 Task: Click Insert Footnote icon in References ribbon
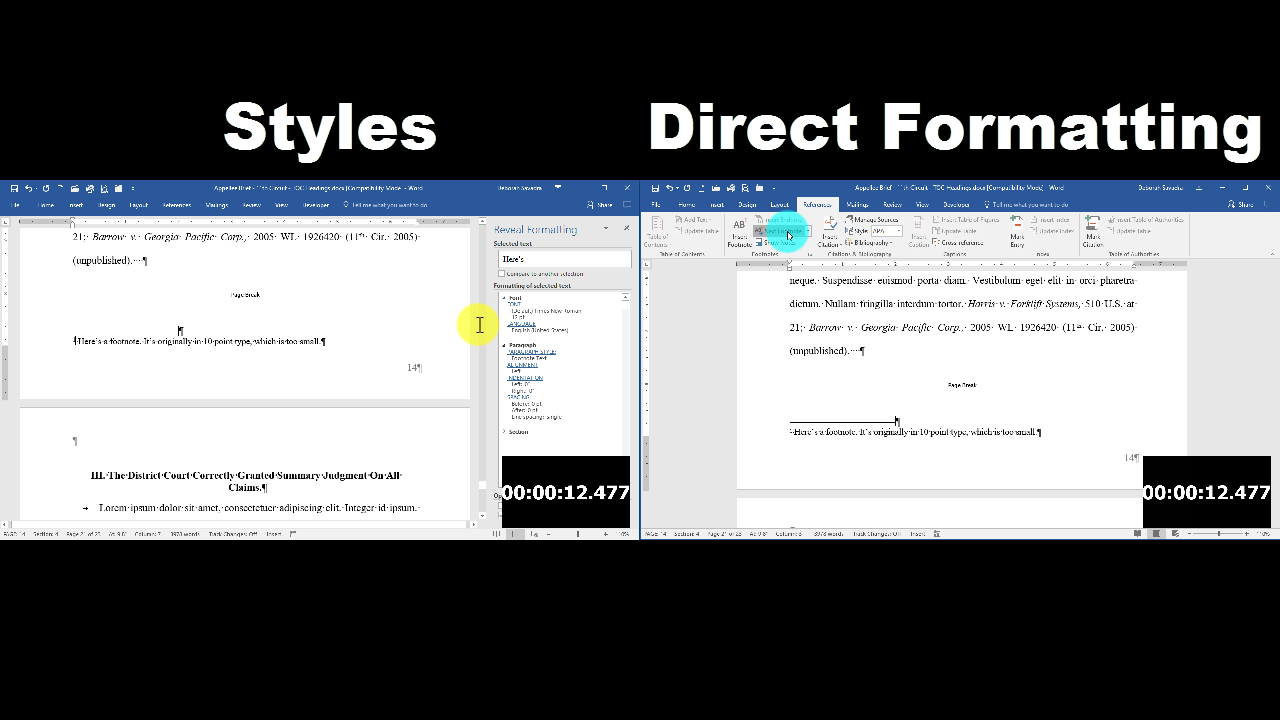point(739,232)
